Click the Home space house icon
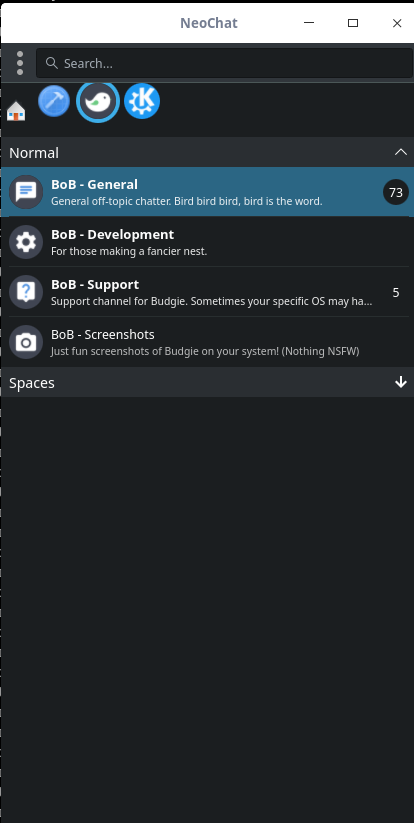414x823 pixels. click(x=16, y=111)
